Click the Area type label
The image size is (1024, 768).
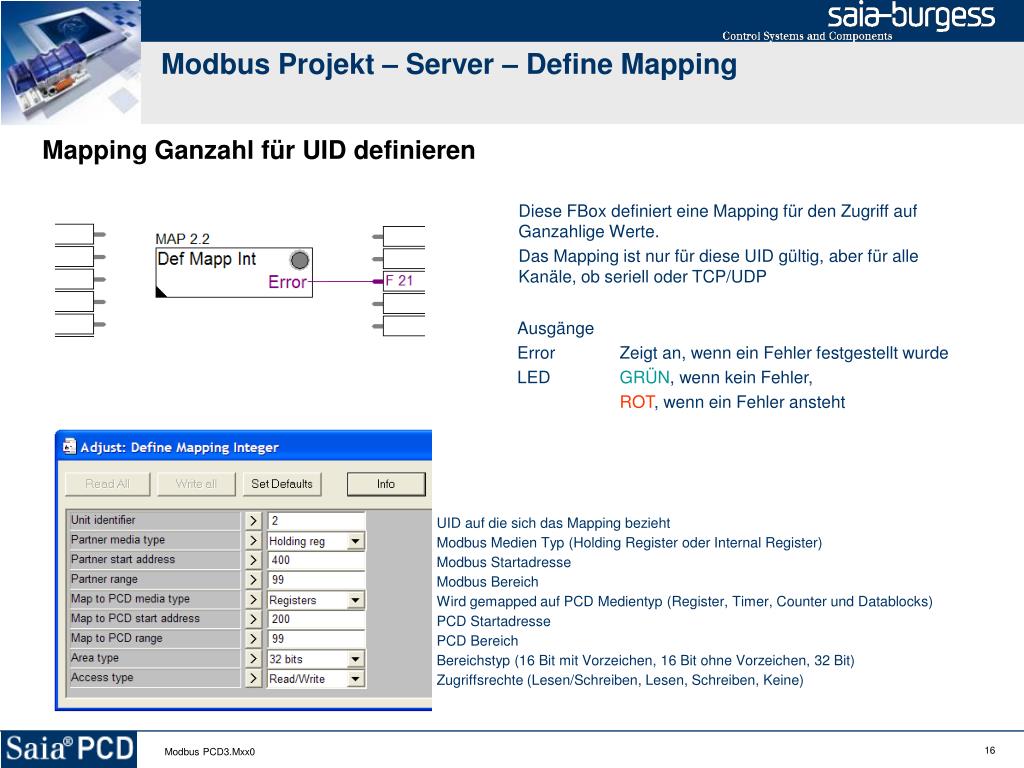[x=95, y=658]
